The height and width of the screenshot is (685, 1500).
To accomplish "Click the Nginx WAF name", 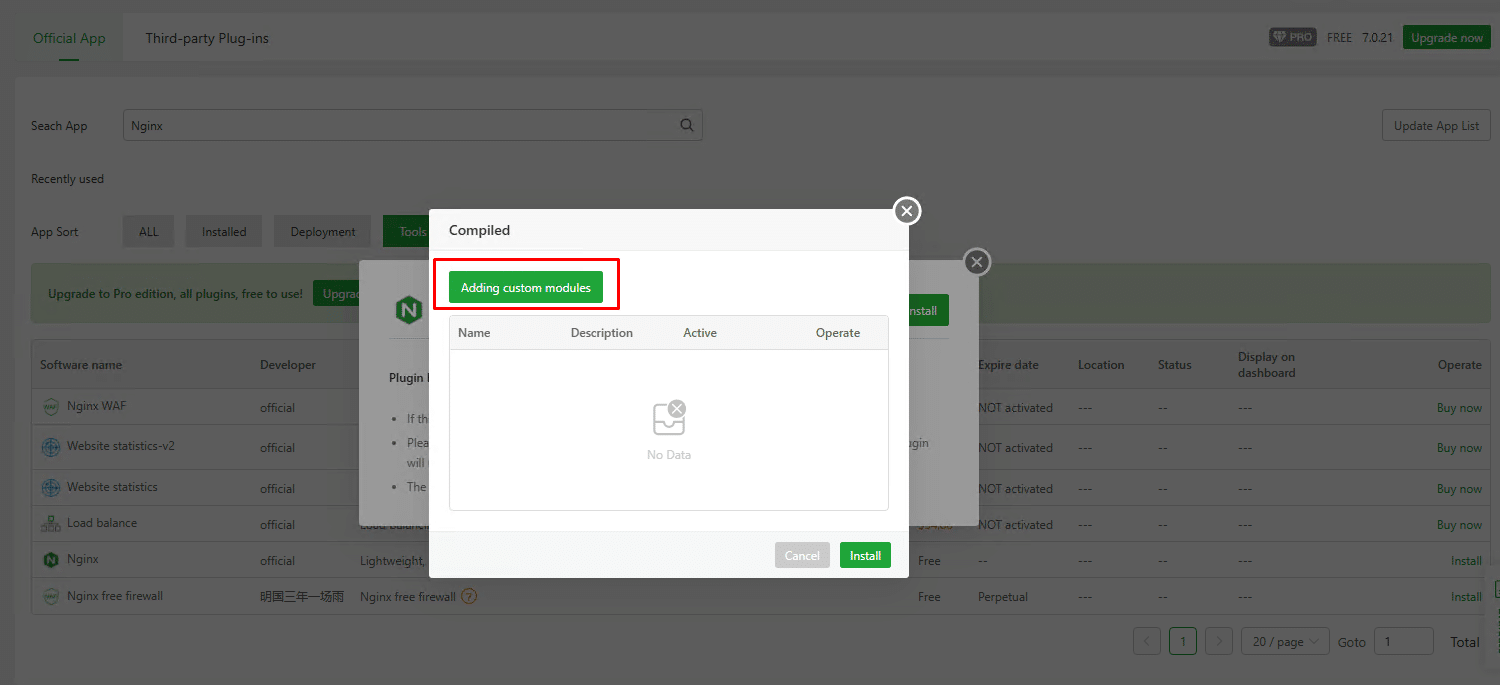I will pos(97,406).
